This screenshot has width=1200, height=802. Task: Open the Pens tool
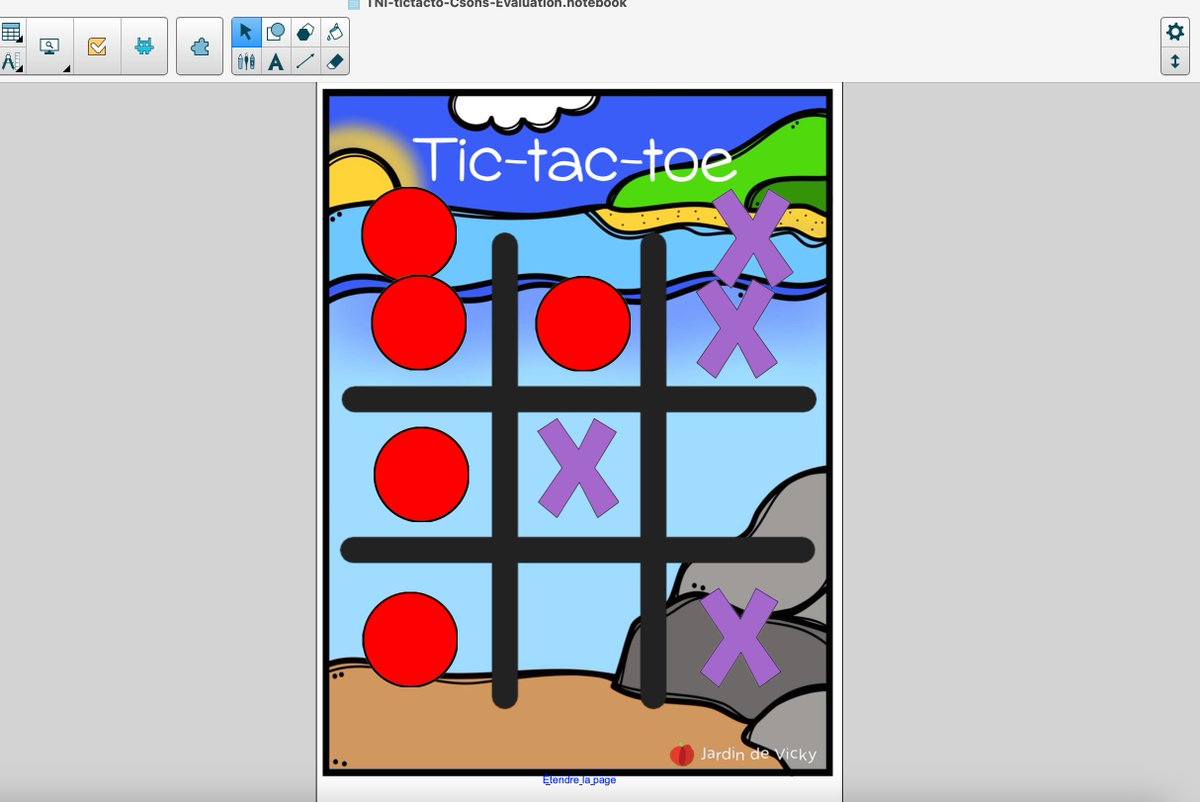(246, 61)
